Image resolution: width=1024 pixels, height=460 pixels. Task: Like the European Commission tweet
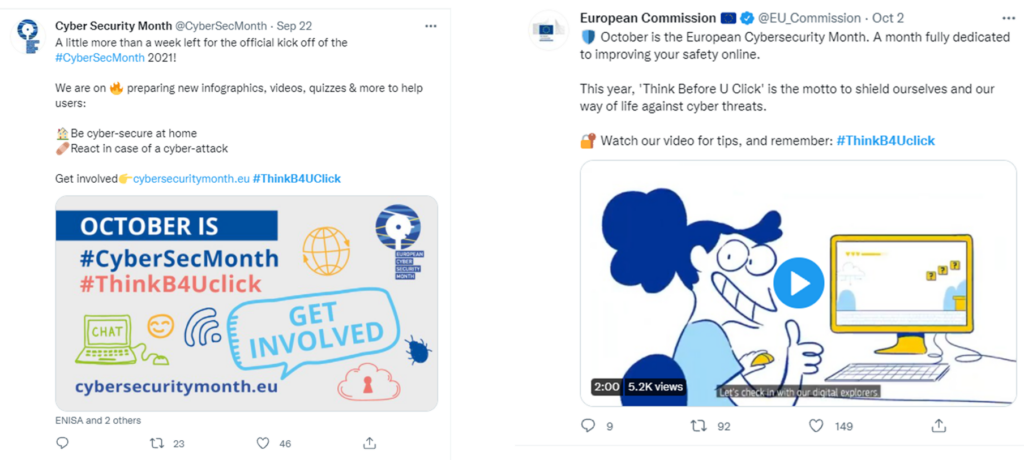tap(816, 426)
